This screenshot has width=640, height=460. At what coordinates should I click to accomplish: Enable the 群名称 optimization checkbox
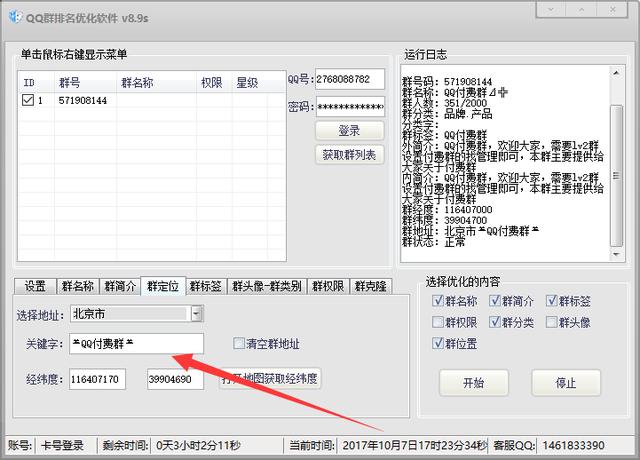click(438, 301)
